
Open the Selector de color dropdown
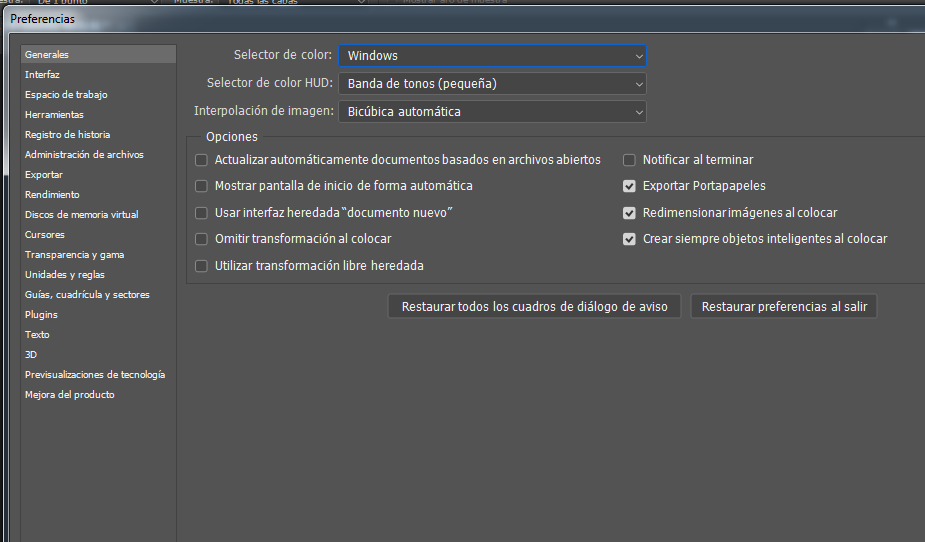click(x=492, y=55)
